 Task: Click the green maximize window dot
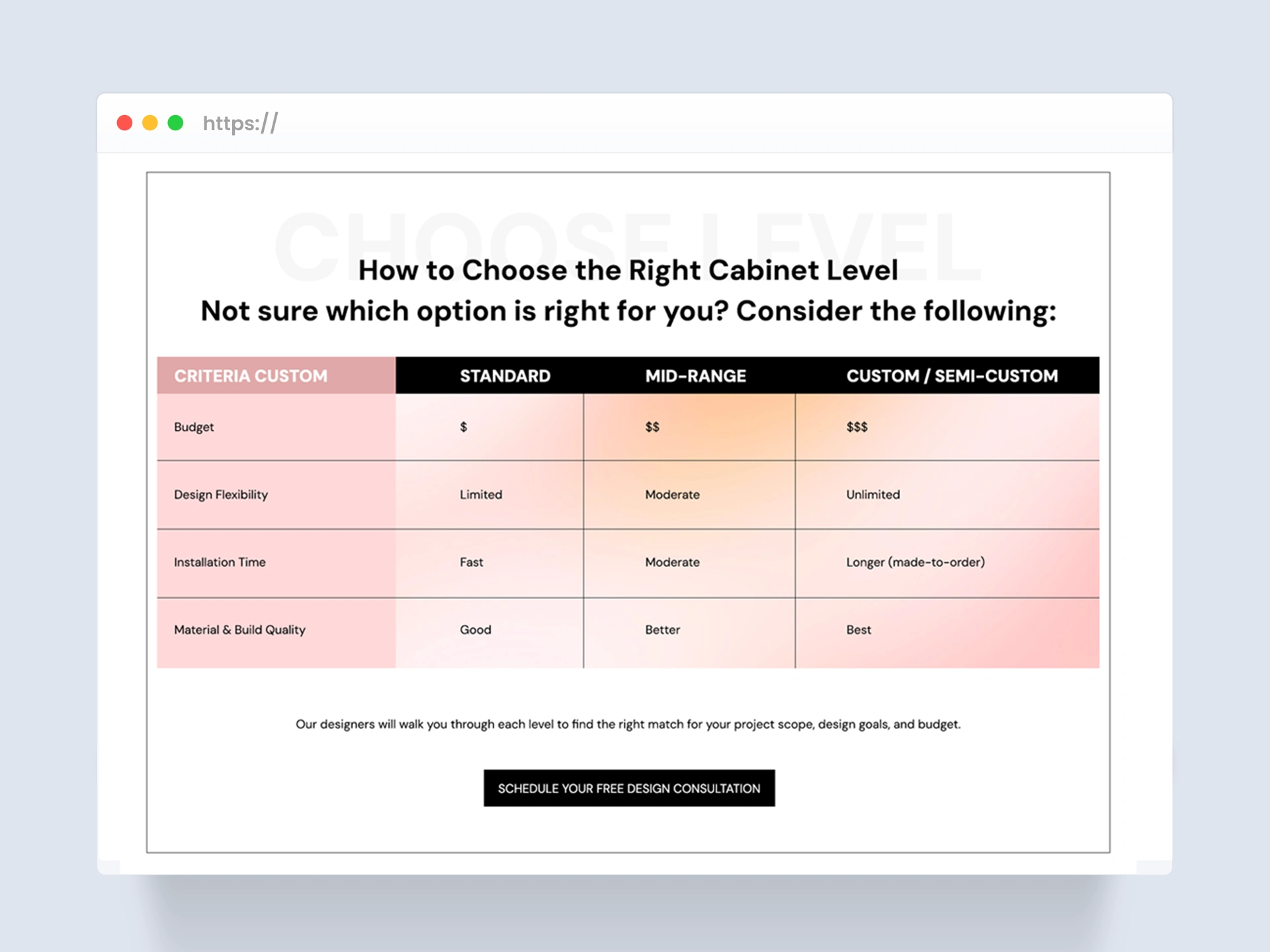click(x=175, y=123)
